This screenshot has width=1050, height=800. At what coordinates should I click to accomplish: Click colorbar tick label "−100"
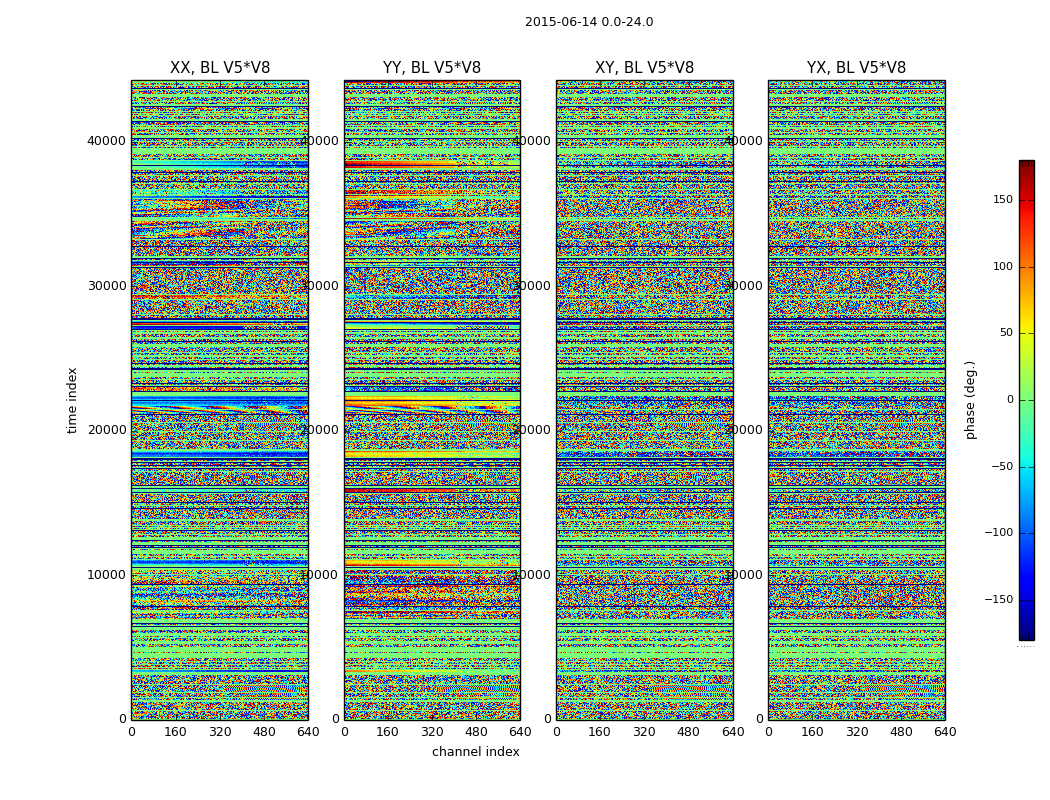[998, 532]
